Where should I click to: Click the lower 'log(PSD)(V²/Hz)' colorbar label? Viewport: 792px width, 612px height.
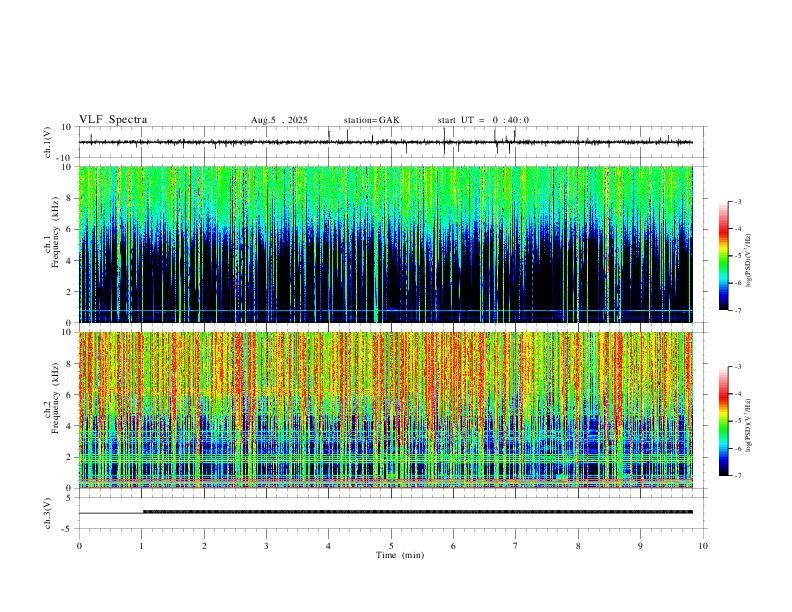pos(749,425)
